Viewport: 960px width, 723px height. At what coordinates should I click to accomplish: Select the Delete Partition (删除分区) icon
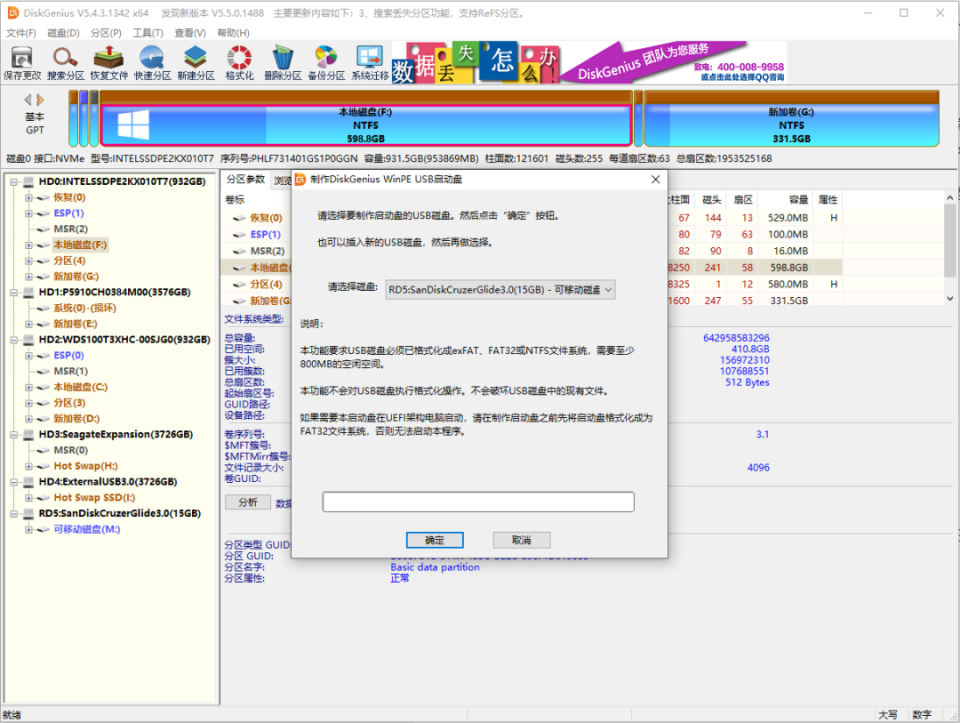point(283,62)
